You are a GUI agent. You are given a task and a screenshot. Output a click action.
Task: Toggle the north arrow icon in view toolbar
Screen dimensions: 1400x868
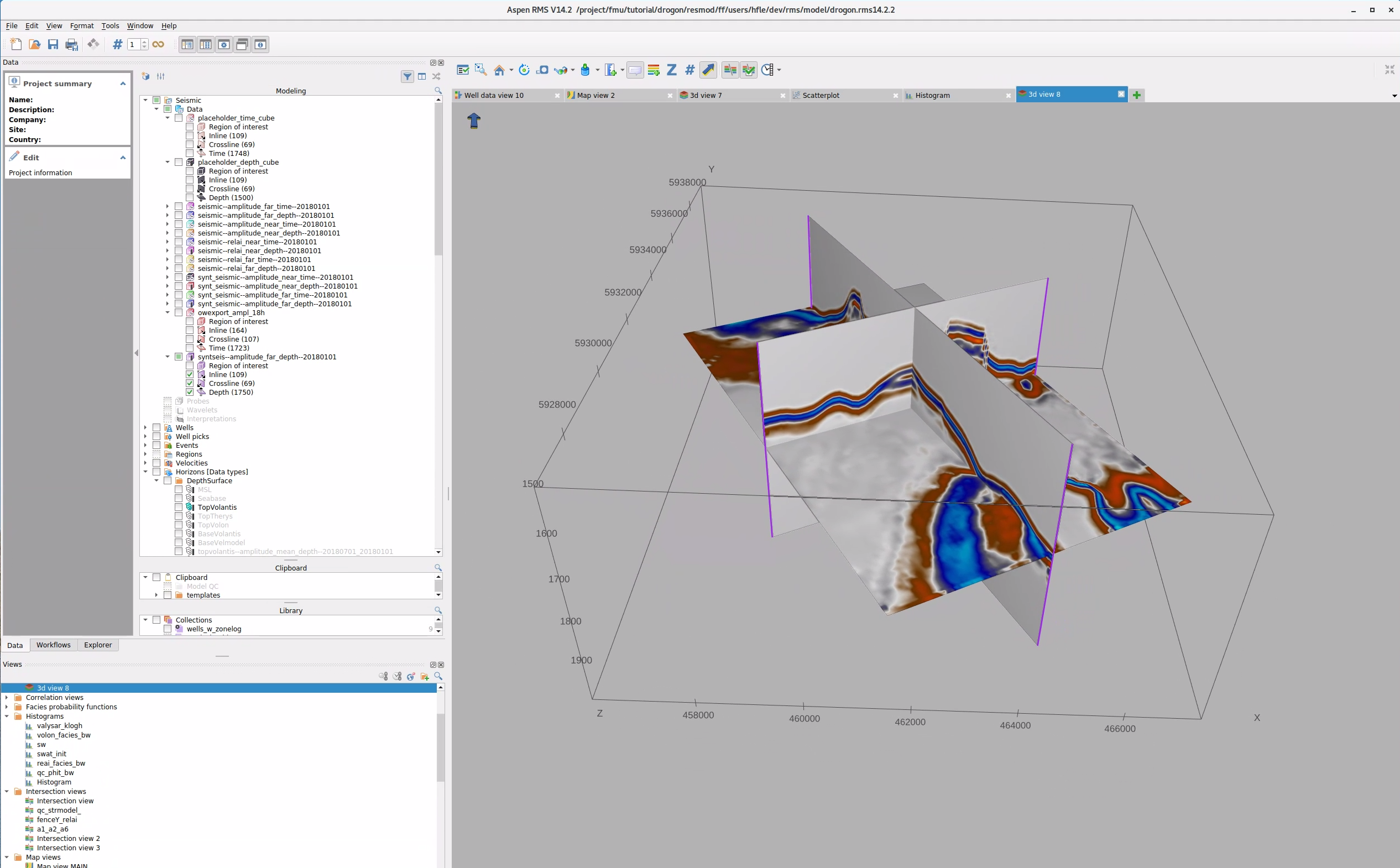[x=708, y=70]
